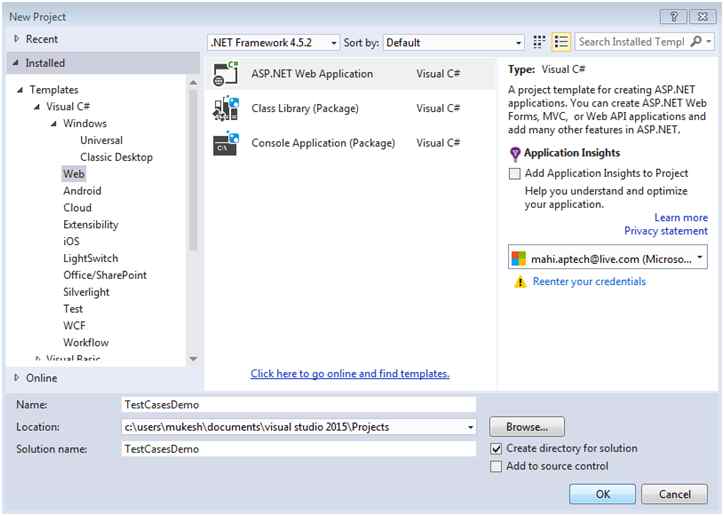Collapse the Installed section
This screenshot has width=724, height=516.
click(16, 63)
